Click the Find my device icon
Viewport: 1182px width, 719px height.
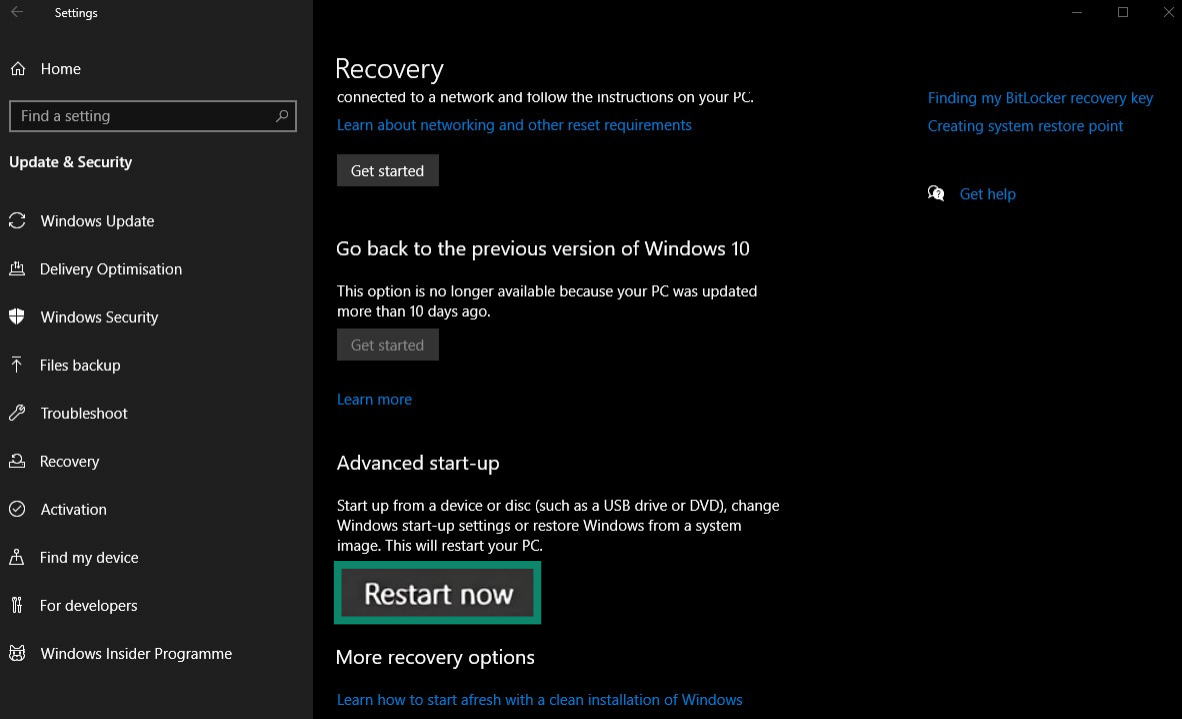pyautogui.click(x=19, y=557)
